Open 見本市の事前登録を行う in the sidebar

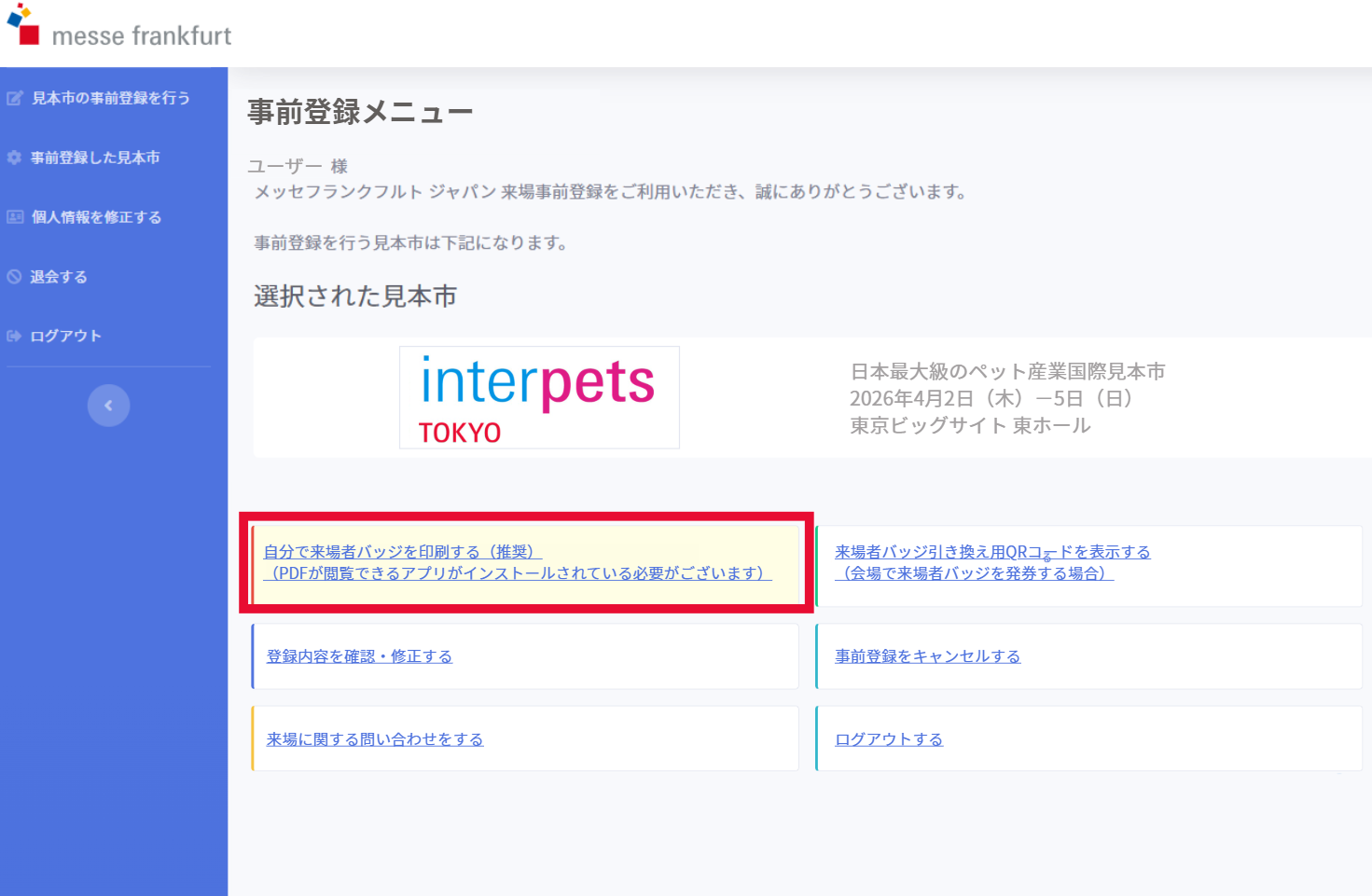click(110, 98)
